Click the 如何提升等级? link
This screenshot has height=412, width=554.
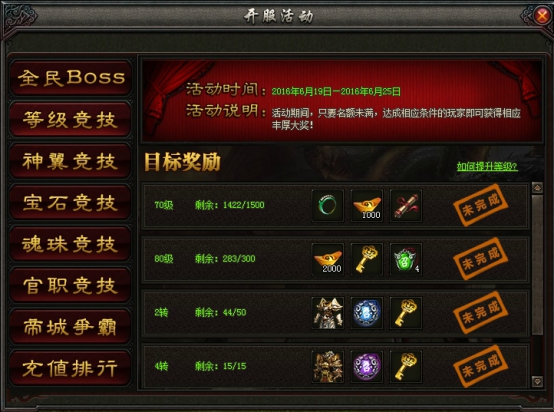(x=487, y=166)
